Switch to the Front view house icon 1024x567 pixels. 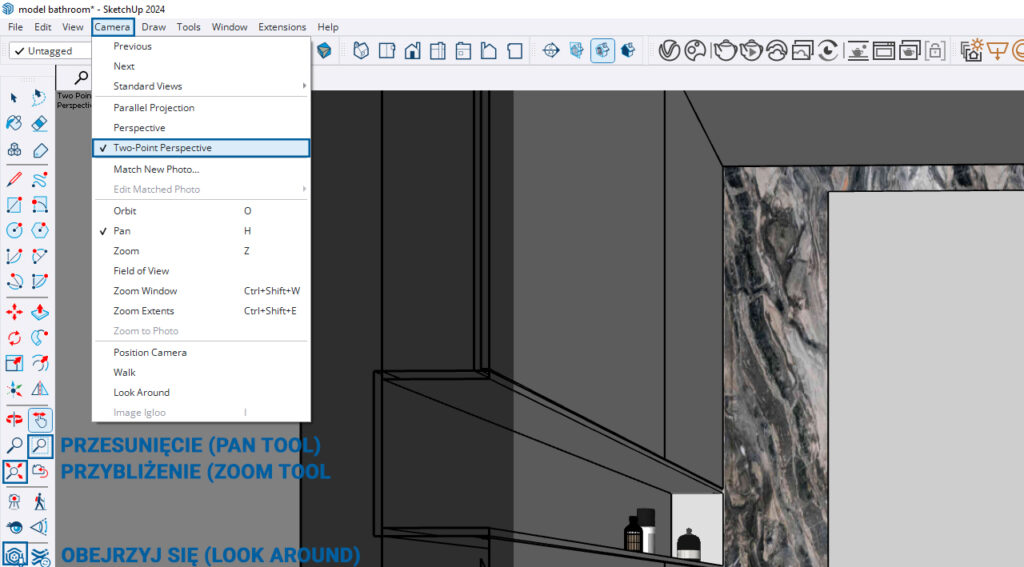[x=412, y=50]
